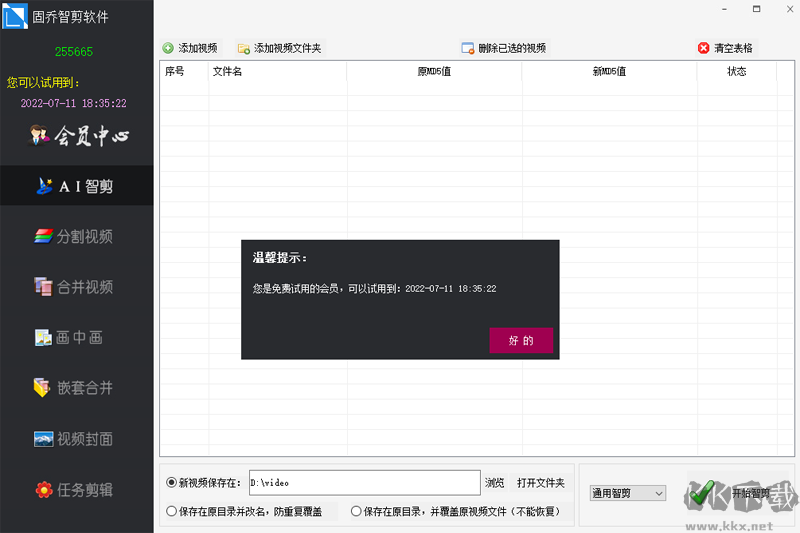Click the green plus 添加视频 icon
This screenshot has width=800, height=533.
(168, 48)
